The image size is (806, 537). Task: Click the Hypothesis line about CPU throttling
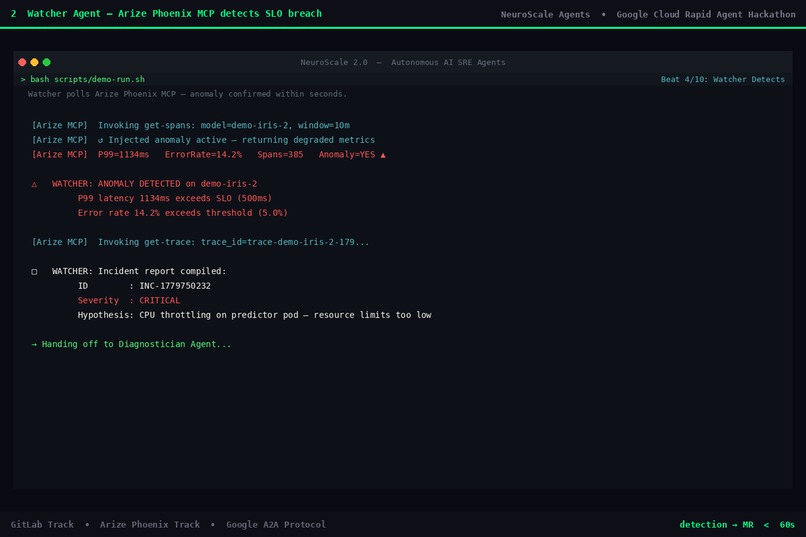pyautogui.click(x=254, y=315)
